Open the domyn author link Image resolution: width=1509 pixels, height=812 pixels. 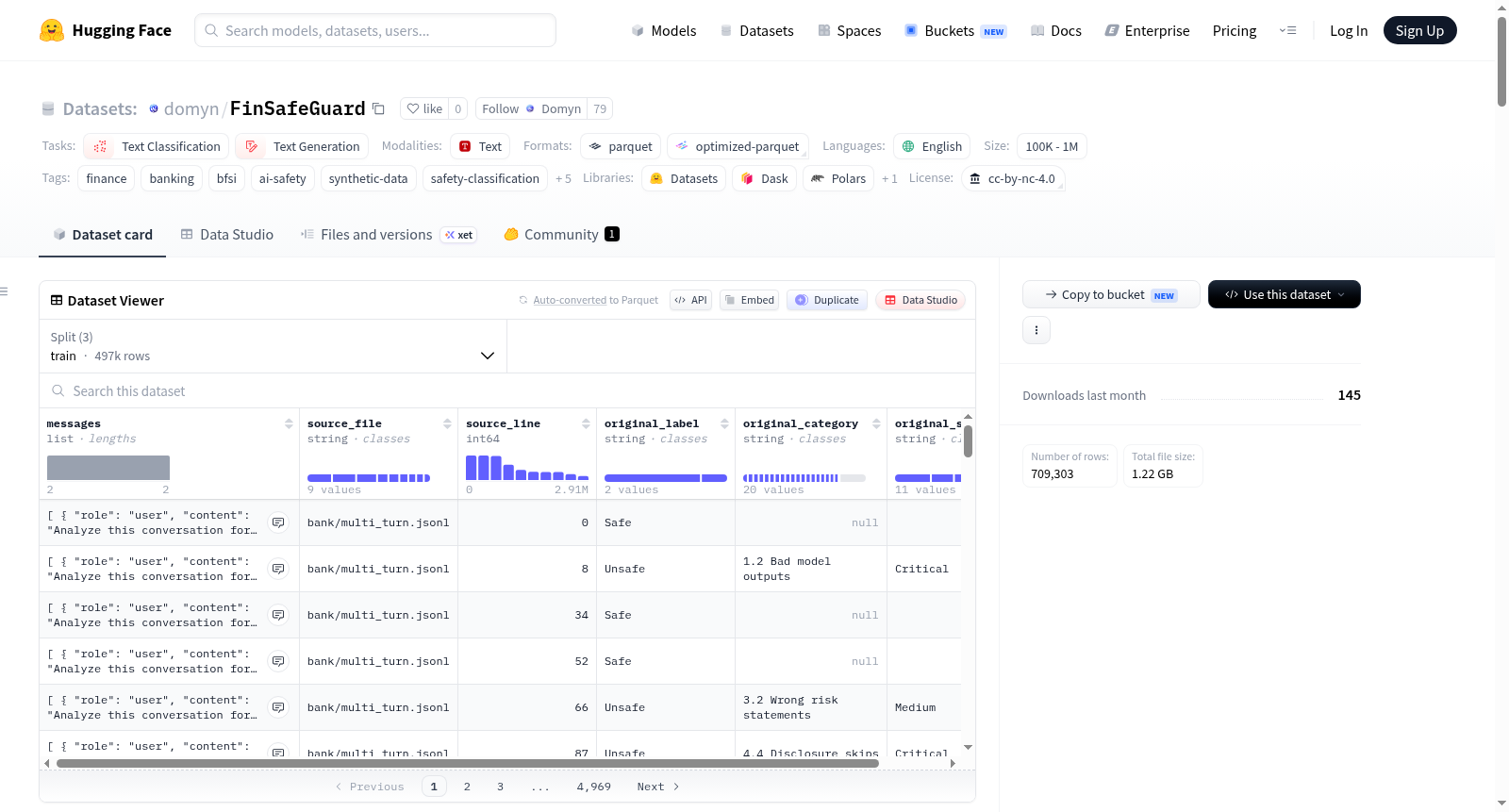click(191, 108)
